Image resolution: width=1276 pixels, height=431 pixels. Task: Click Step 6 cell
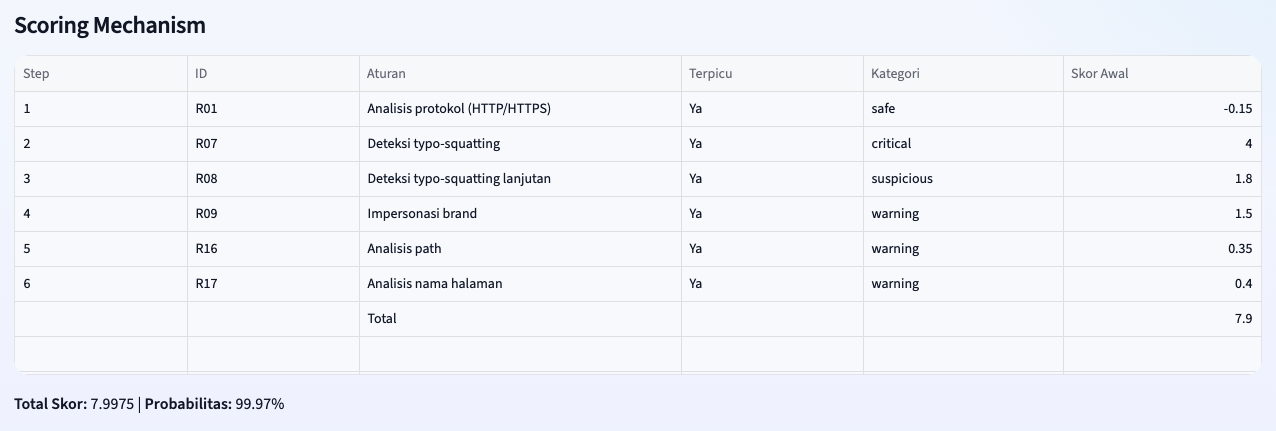(x=101, y=284)
